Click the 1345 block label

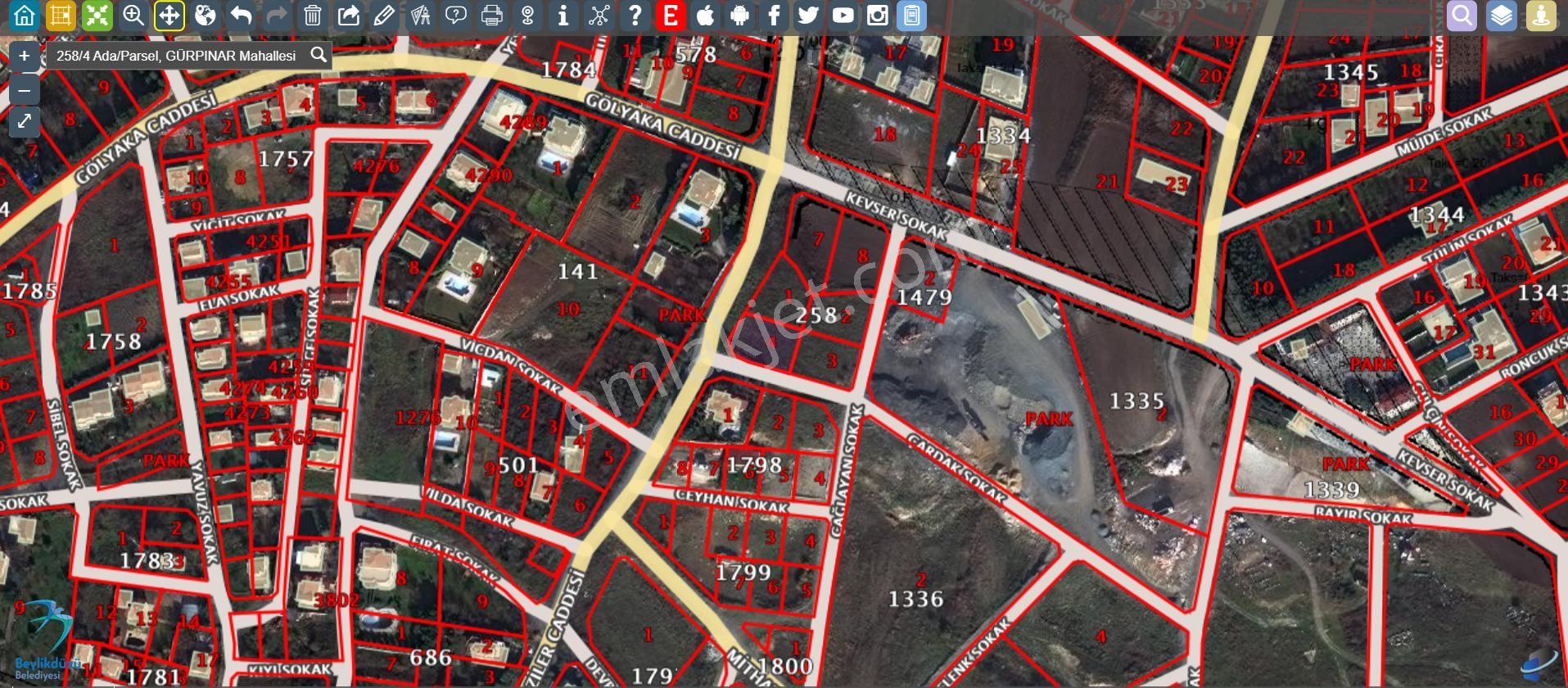click(x=1351, y=72)
